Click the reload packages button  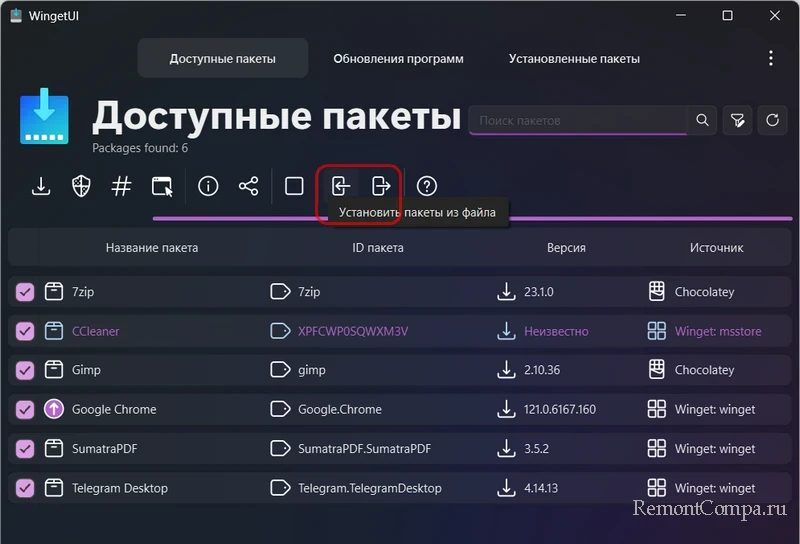772,120
